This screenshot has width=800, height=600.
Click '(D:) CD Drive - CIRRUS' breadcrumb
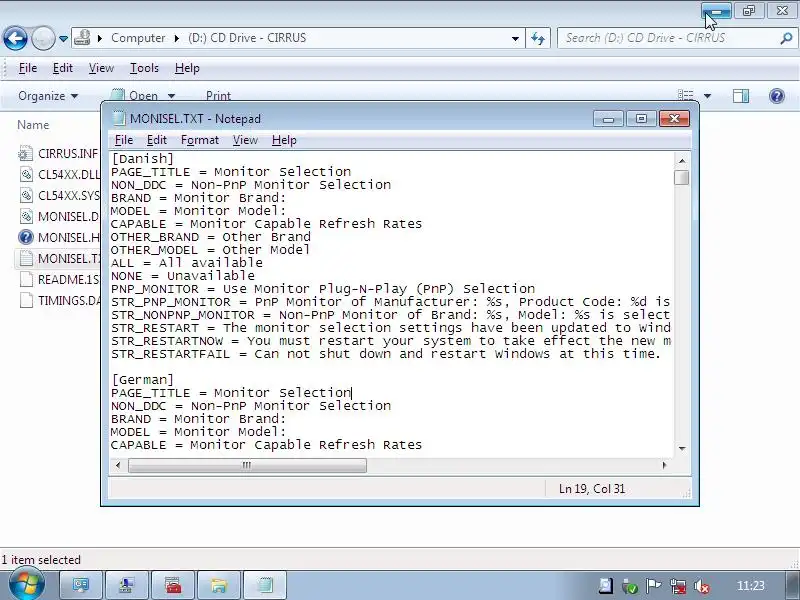[247, 38]
